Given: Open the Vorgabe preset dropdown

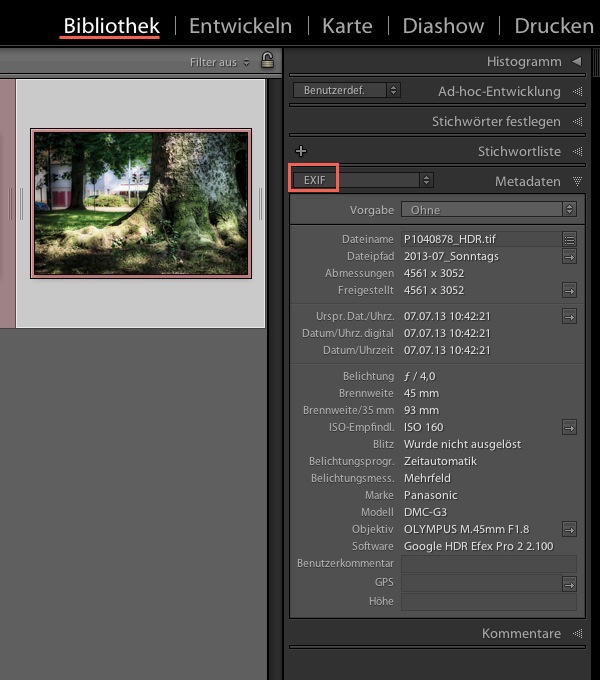Looking at the screenshot, I should (488, 210).
